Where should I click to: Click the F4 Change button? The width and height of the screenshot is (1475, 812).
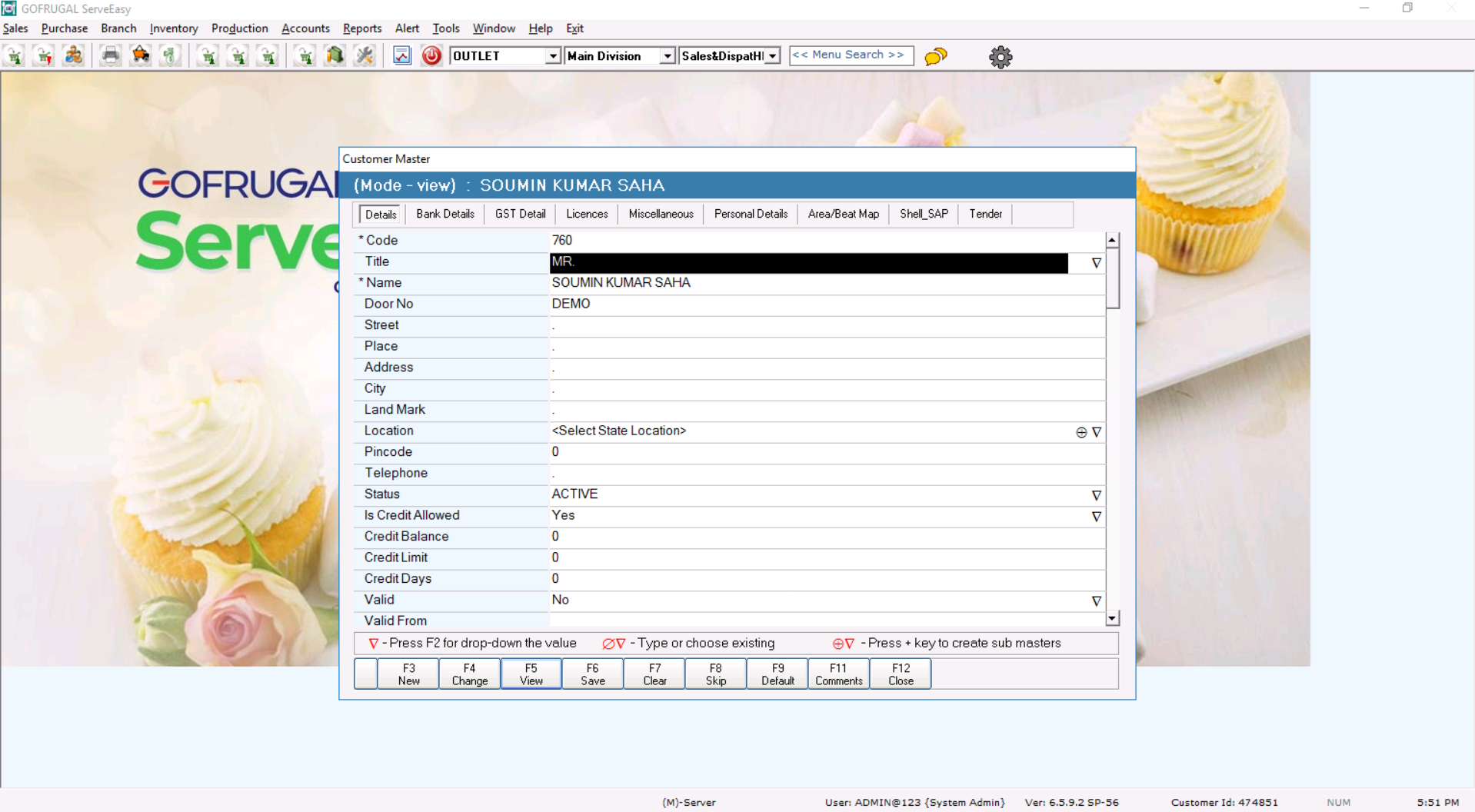(x=469, y=674)
